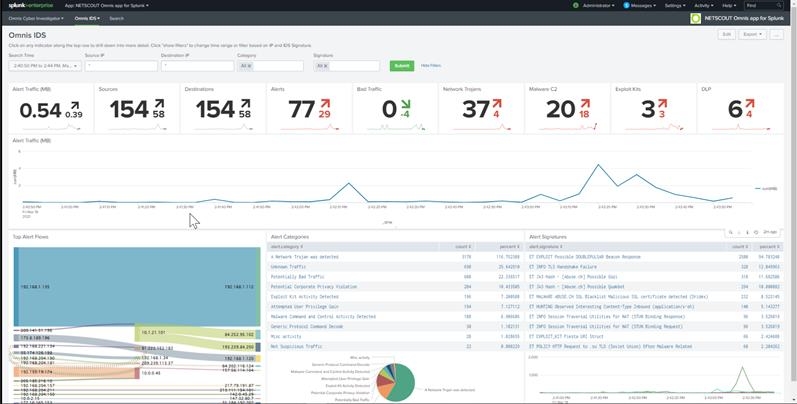Click the sum(MB) legend swatch in traffic chart
Viewport: 797px width, 404px height.
[x=758, y=188]
